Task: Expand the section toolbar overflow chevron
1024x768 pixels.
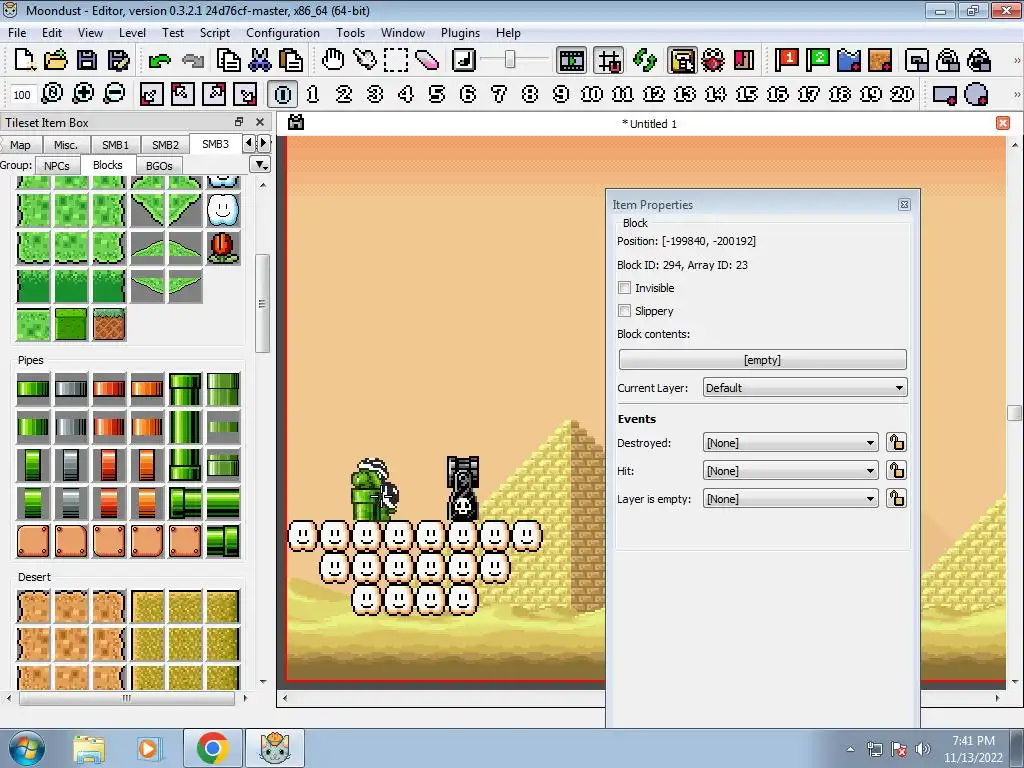Action: (x=1016, y=94)
